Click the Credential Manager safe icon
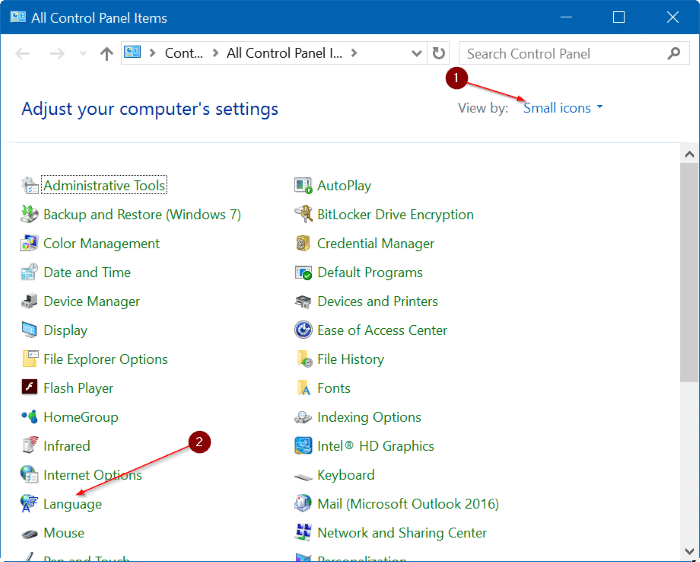Screen dimensions: 700x562 click(x=303, y=243)
